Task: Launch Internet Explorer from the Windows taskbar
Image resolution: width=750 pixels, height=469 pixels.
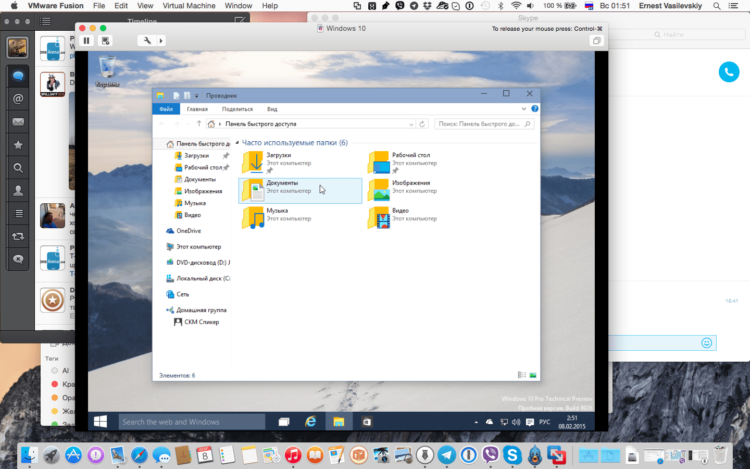Action: 311,422
